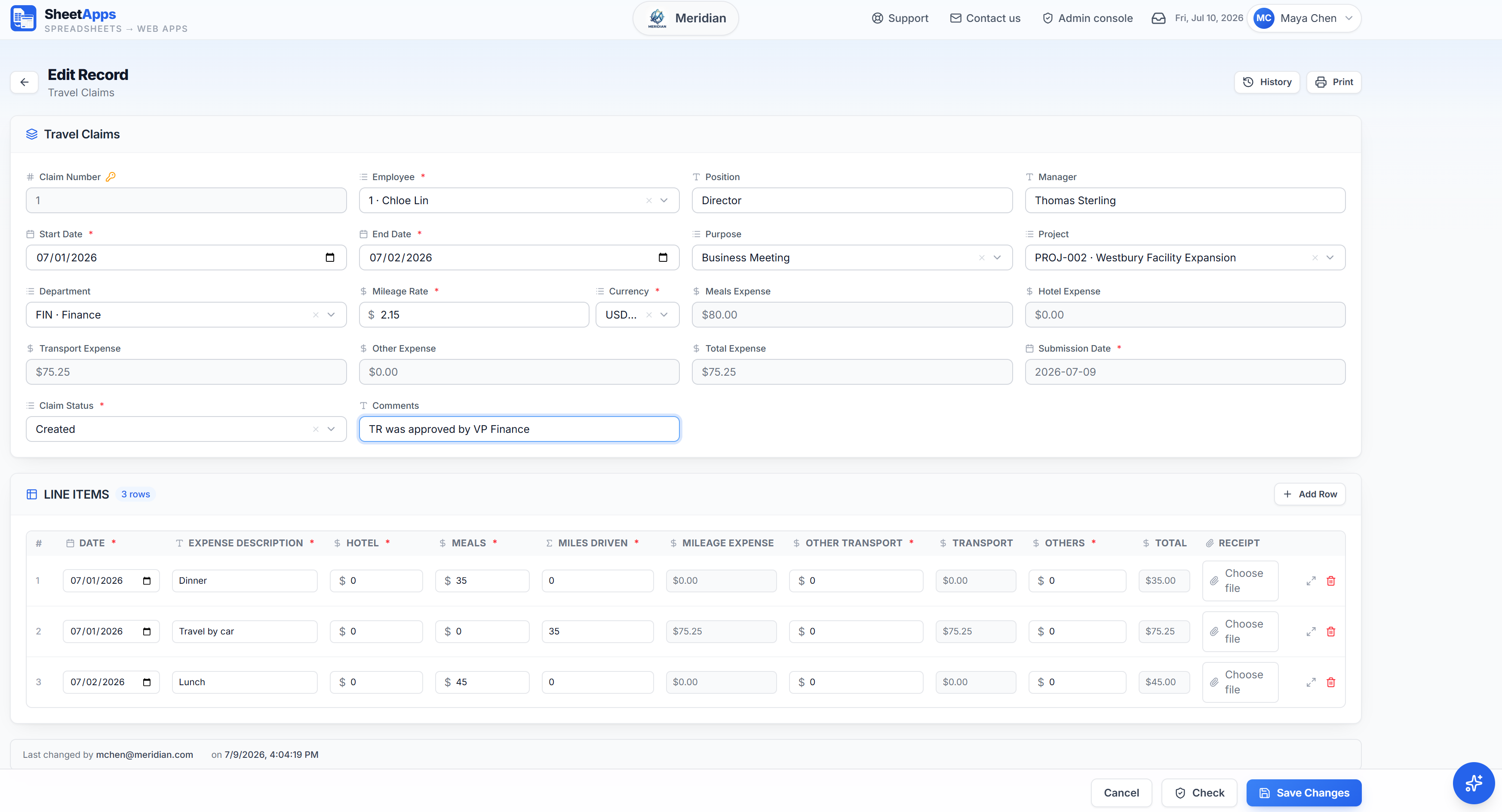Click the key icon next to Claim Number
The image size is (1502, 812).
coord(110,177)
